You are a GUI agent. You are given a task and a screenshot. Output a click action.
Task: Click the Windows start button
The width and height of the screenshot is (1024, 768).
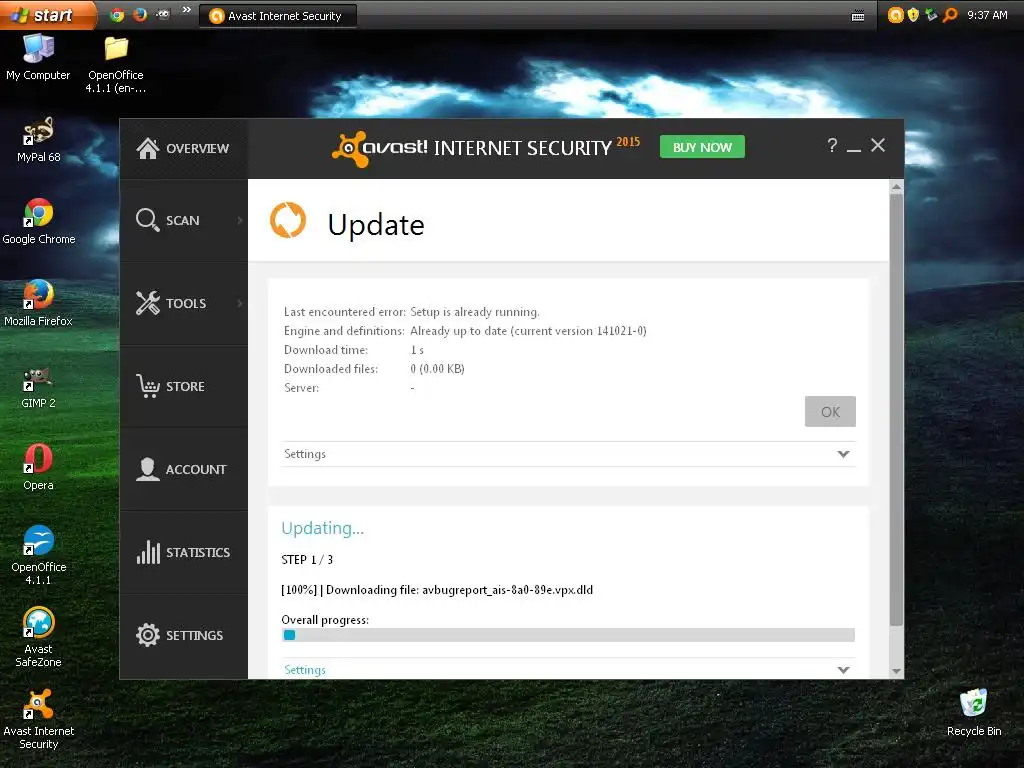[x=46, y=15]
